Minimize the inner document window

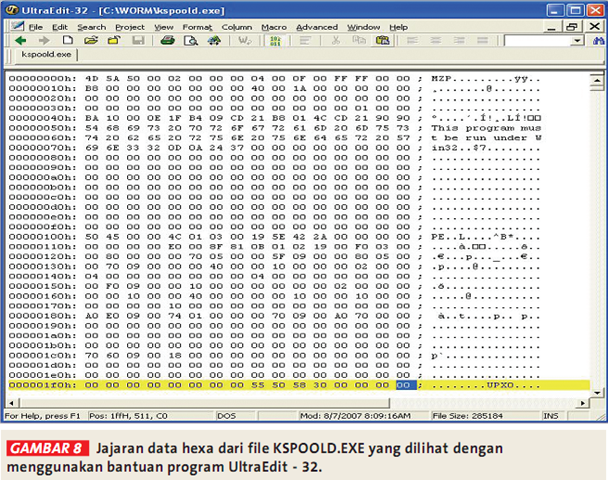pos(551,27)
